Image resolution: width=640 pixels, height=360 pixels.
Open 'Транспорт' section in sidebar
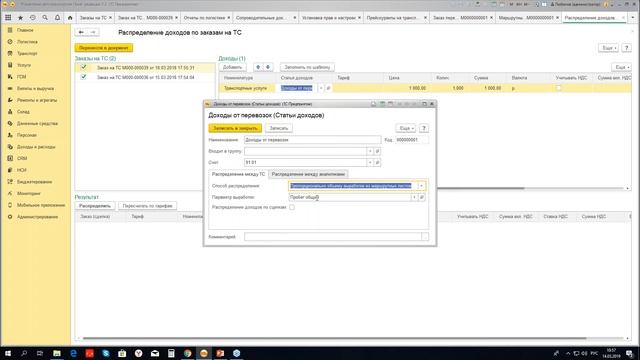pos(27,53)
